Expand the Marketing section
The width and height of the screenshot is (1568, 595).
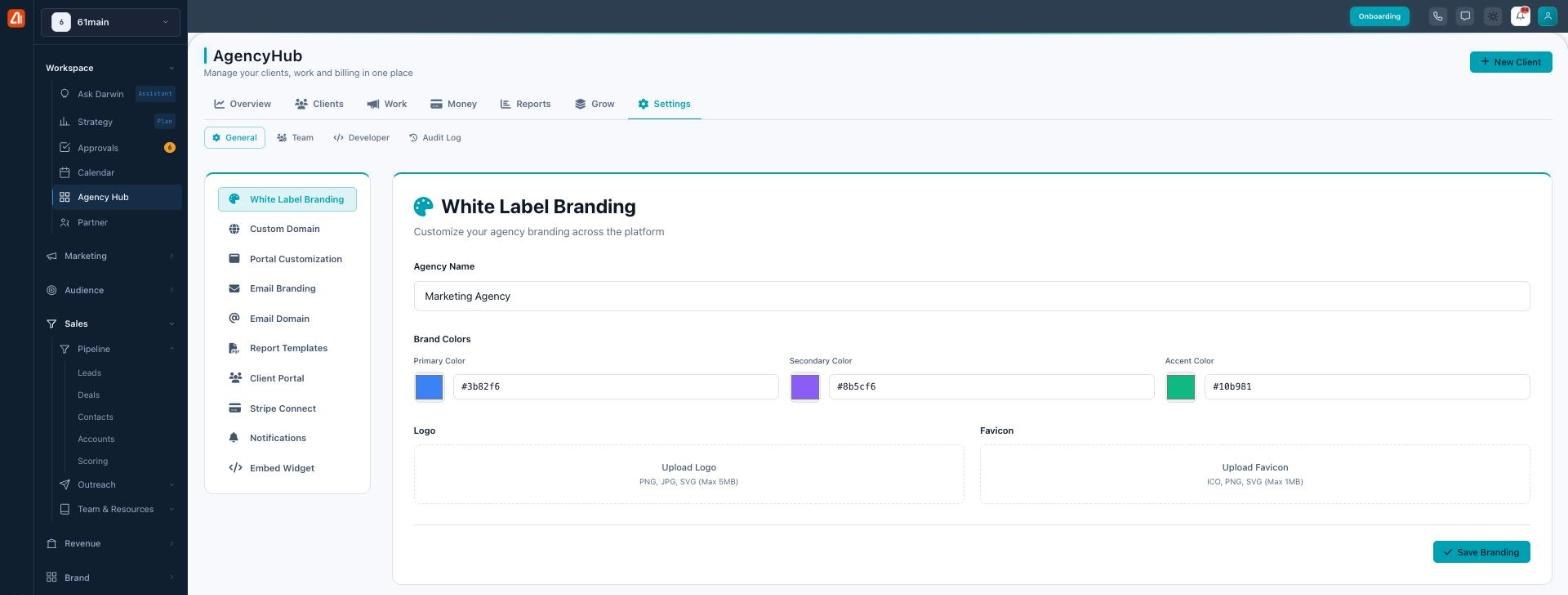point(110,256)
